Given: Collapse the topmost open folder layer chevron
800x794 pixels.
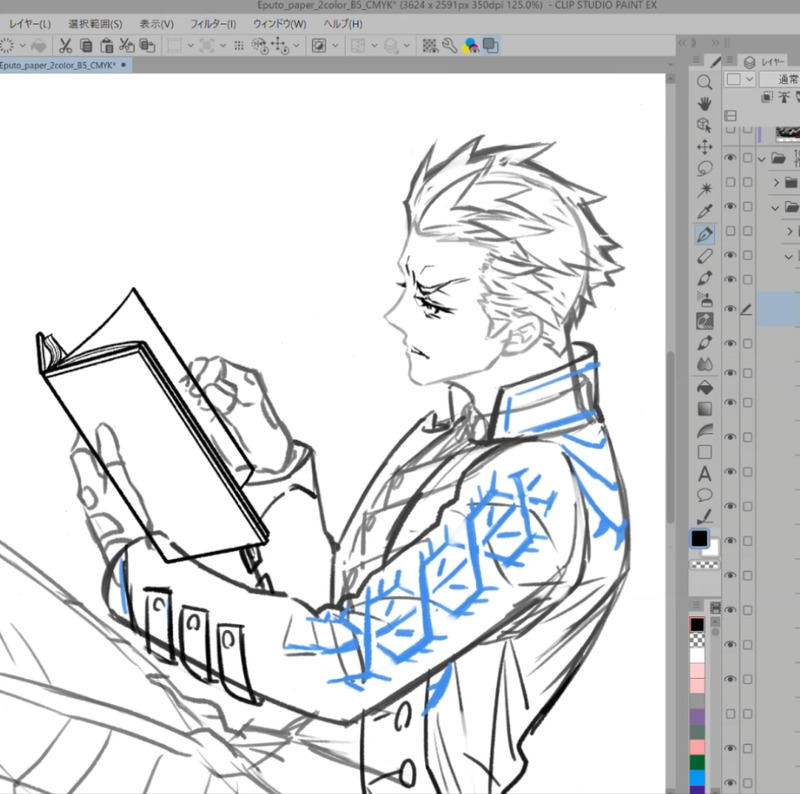Looking at the screenshot, I should click(x=762, y=159).
